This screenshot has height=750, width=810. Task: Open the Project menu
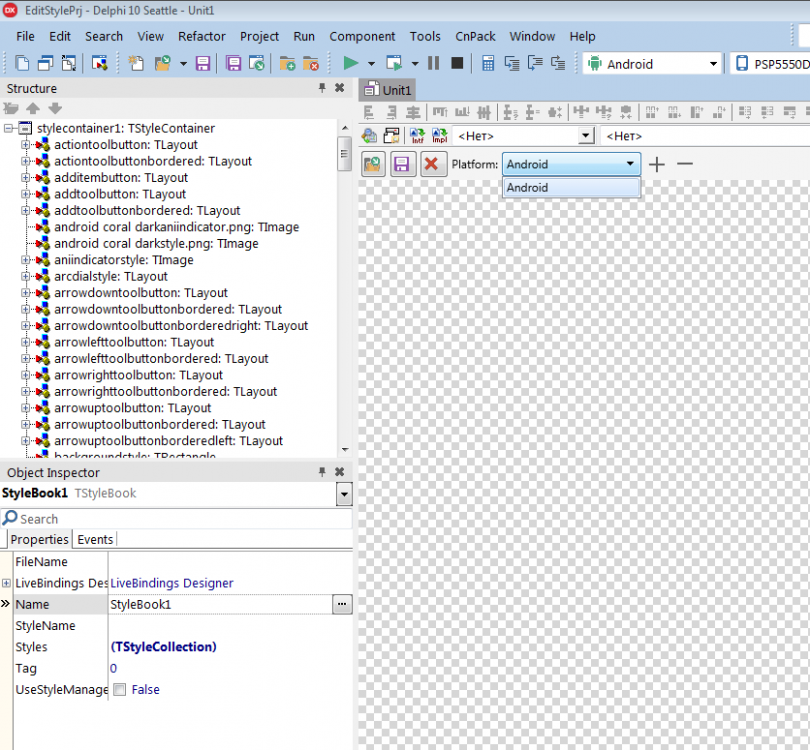(x=259, y=36)
